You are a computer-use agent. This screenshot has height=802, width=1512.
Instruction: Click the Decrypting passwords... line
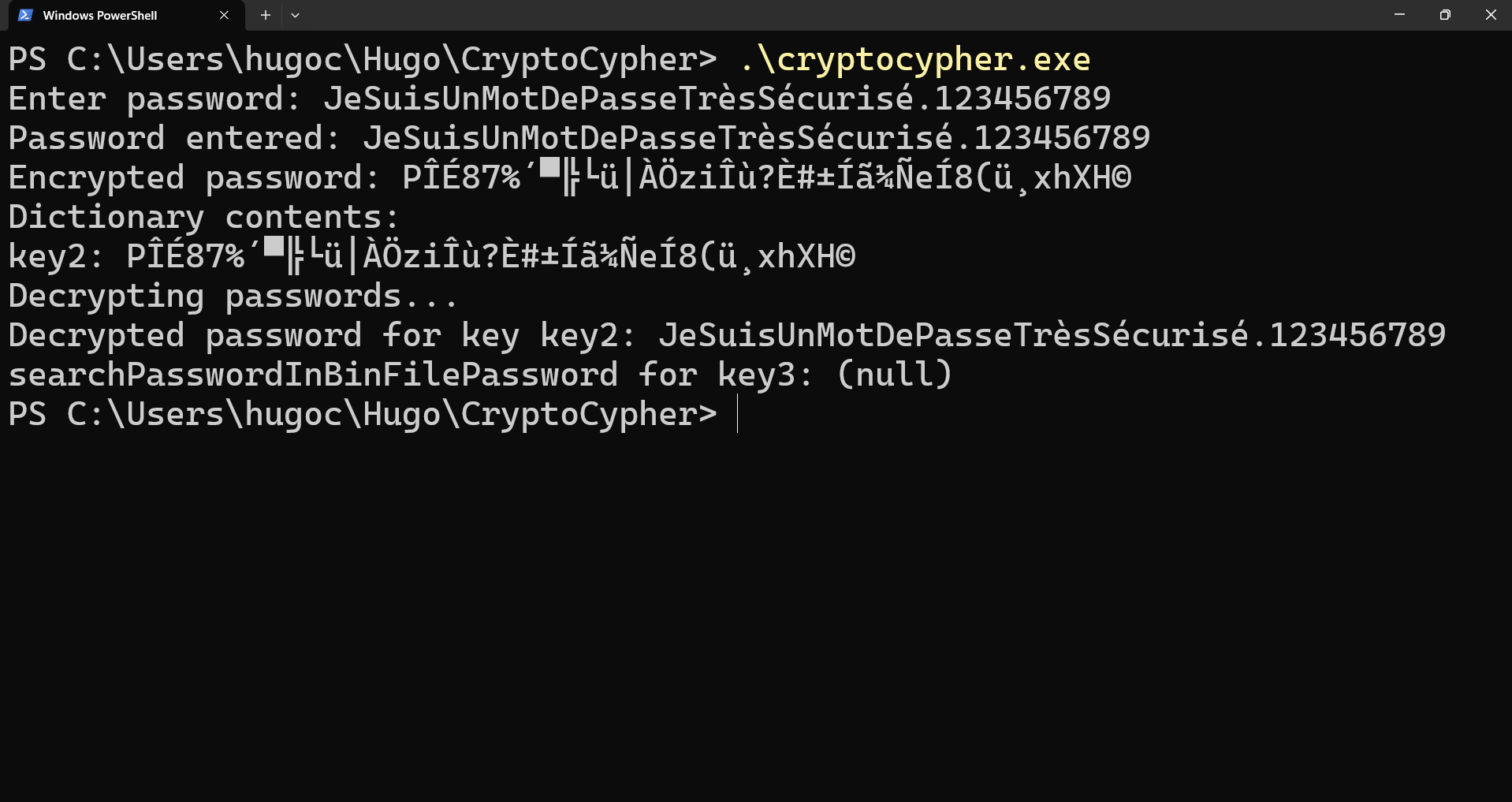pyautogui.click(x=233, y=296)
